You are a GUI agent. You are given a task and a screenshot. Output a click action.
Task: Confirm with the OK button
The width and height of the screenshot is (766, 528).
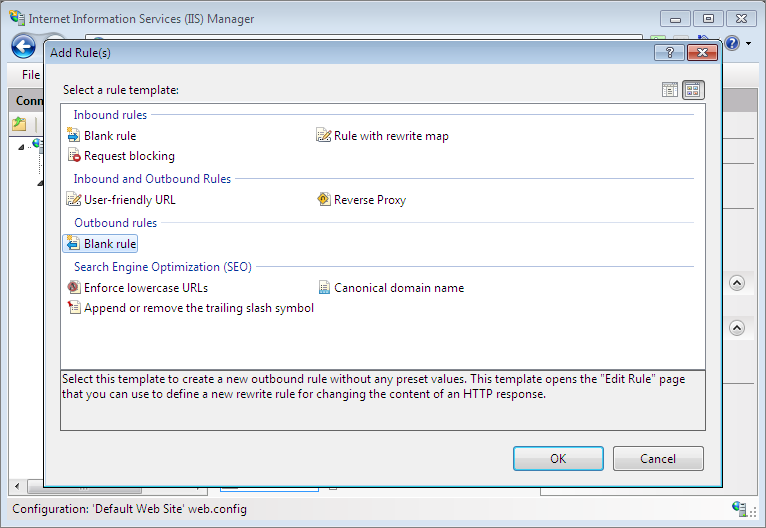click(558, 459)
